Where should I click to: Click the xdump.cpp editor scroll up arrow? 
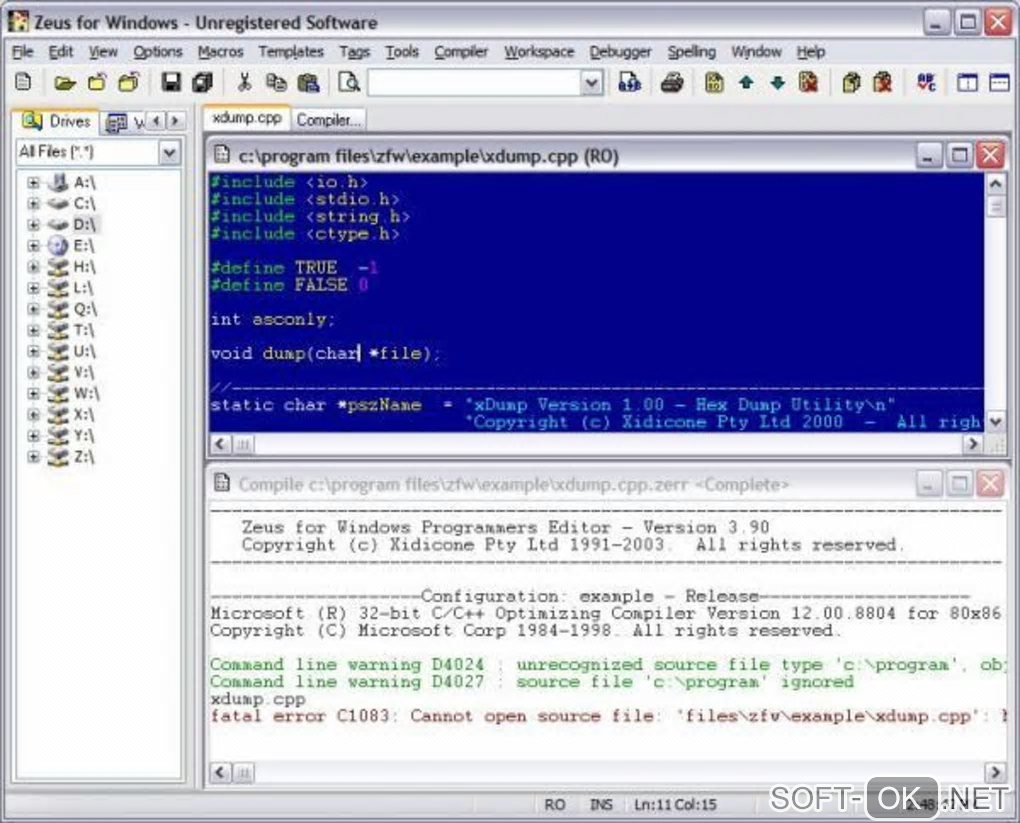point(995,184)
